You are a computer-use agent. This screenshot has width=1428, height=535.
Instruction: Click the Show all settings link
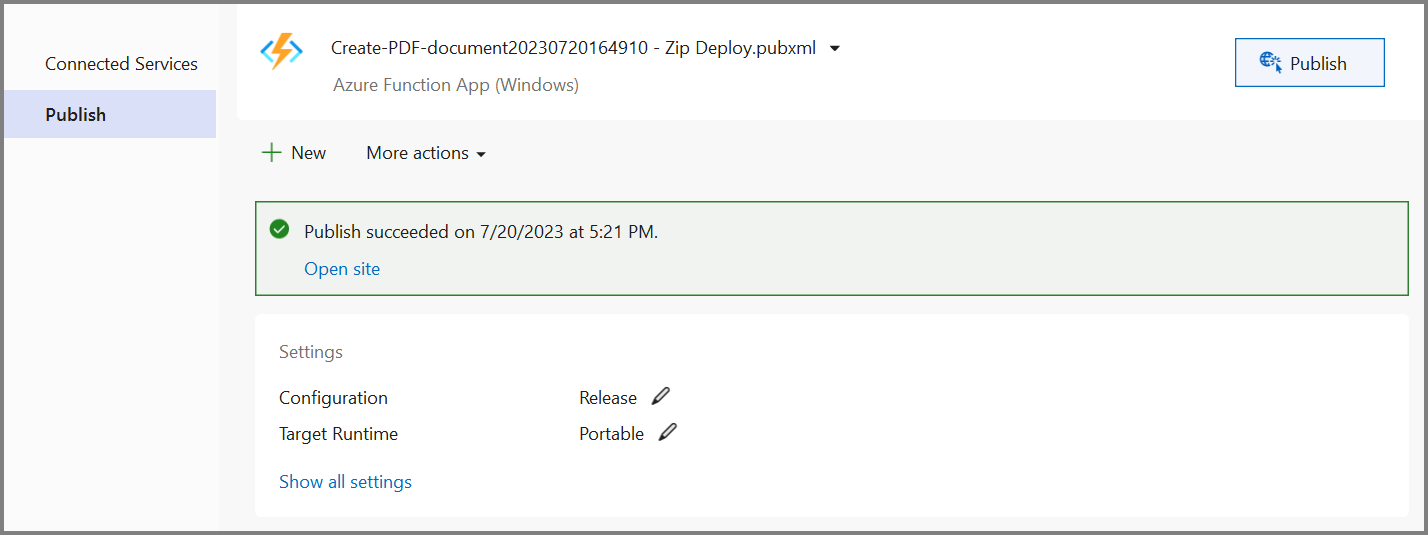pyautogui.click(x=345, y=482)
